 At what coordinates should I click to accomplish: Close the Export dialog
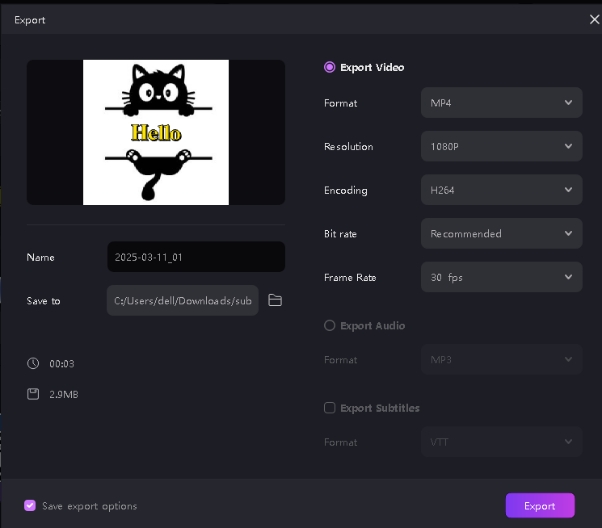pyautogui.click(x=594, y=19)
